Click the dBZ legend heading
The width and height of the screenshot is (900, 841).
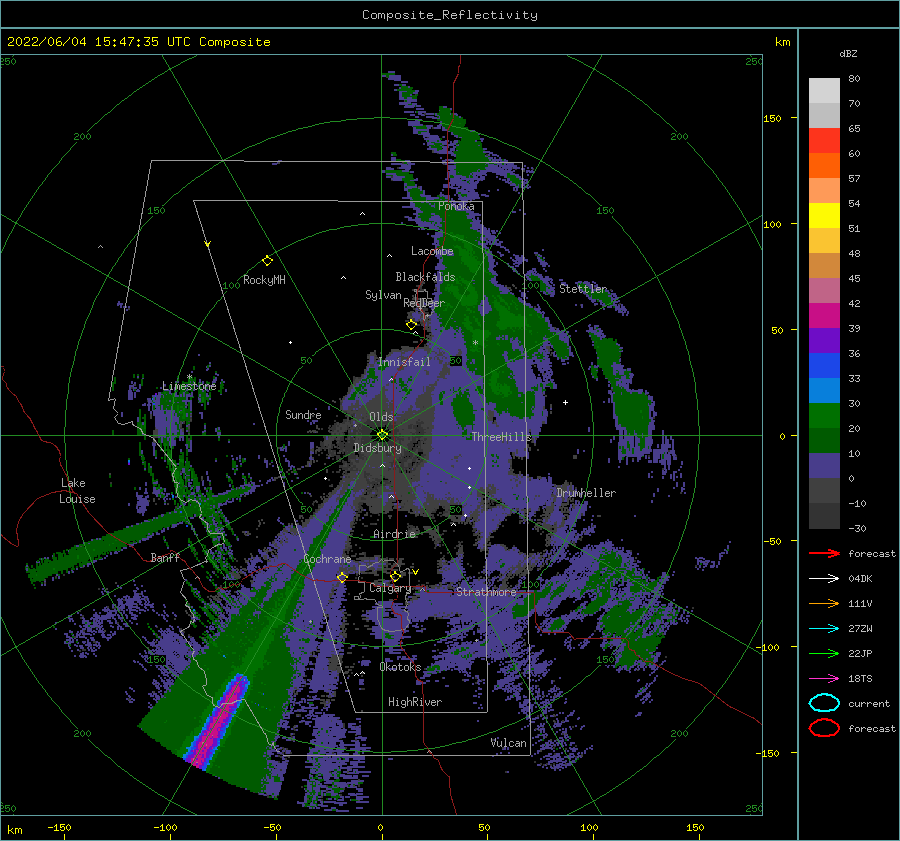click(848, 53)
